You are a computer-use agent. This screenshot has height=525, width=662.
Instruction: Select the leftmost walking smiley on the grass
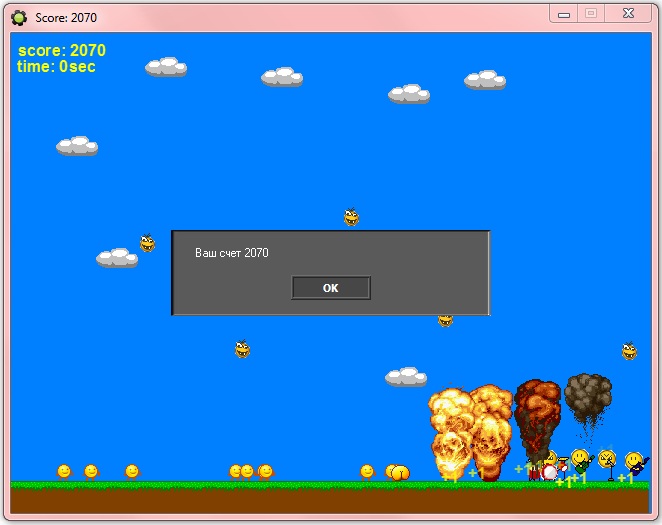tap(64, 472)
